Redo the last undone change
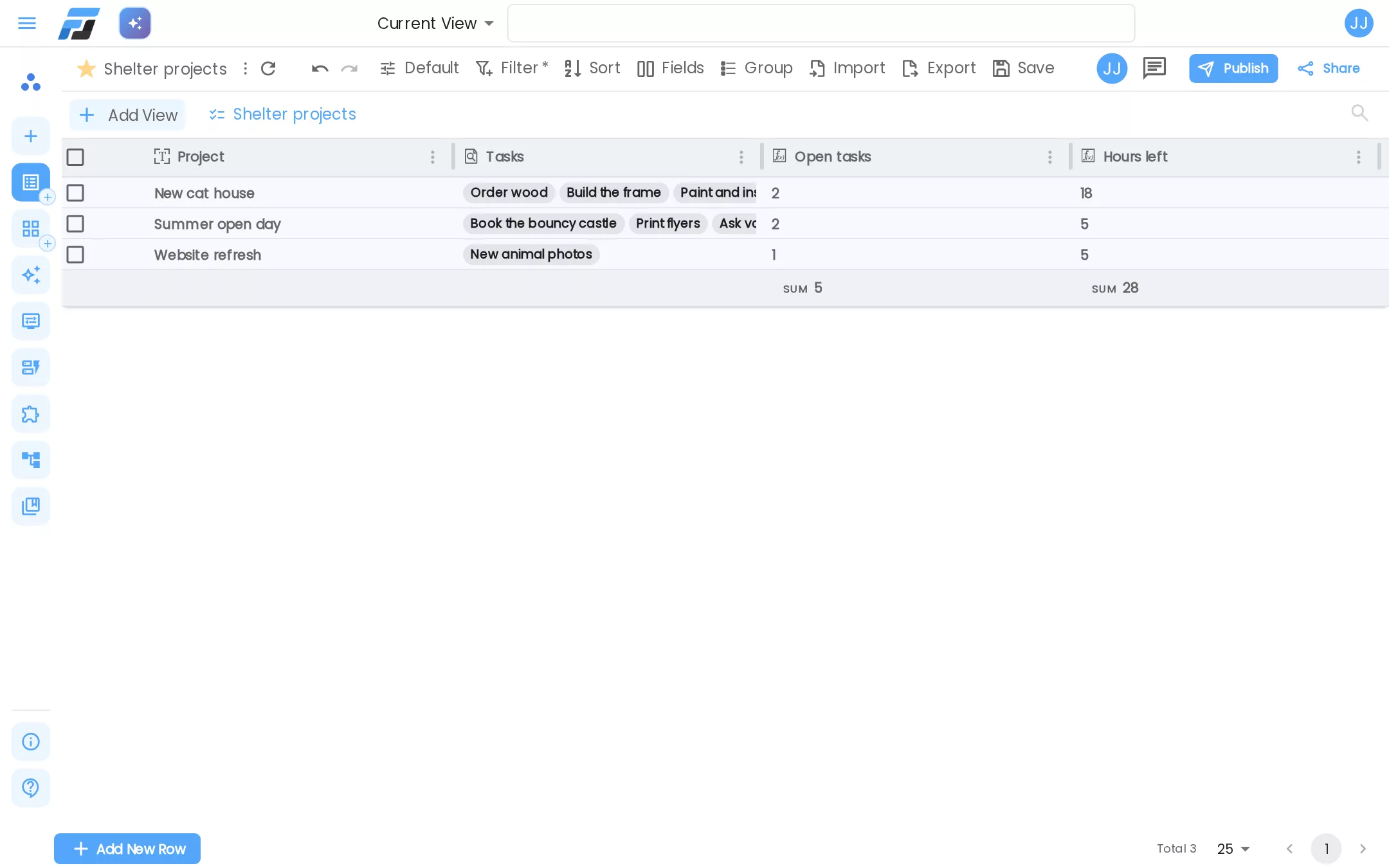 tap(349, 68)
